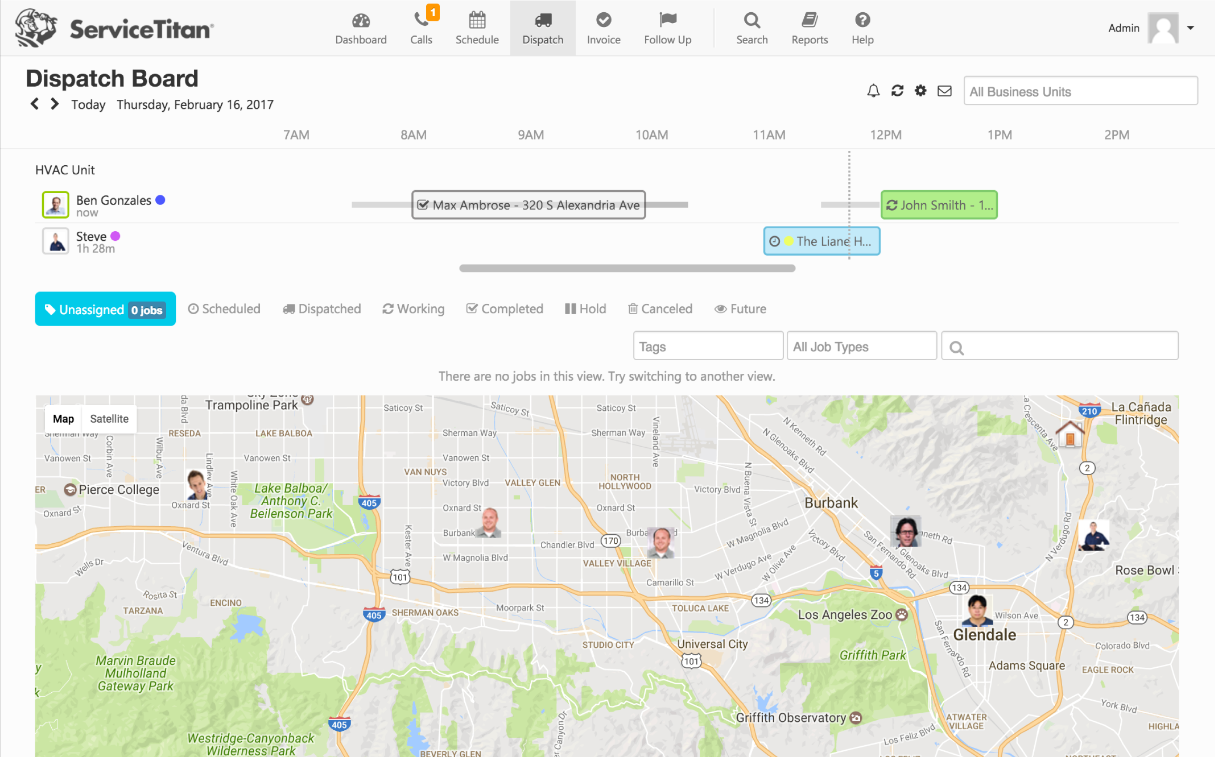1215x757 pixels.
Task: Open the Dashboard page
Action: tap(361, 28)
